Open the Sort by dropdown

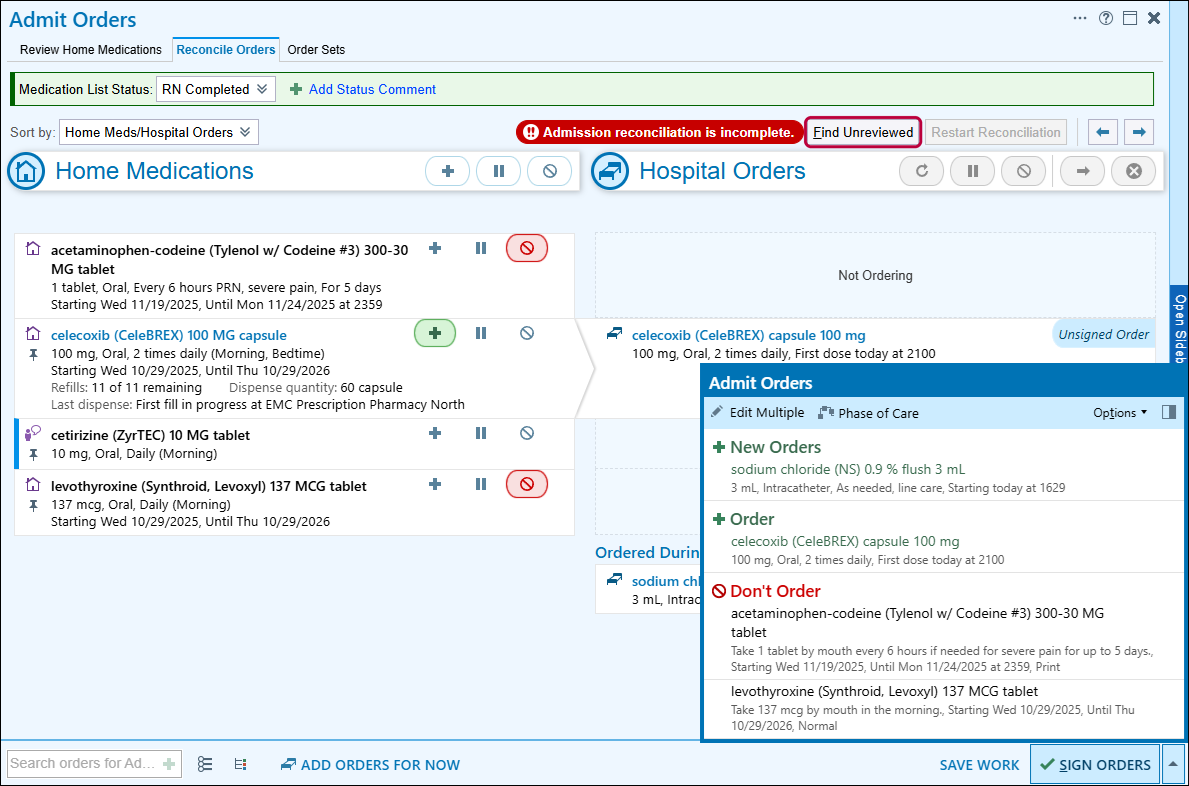point(158,132)
